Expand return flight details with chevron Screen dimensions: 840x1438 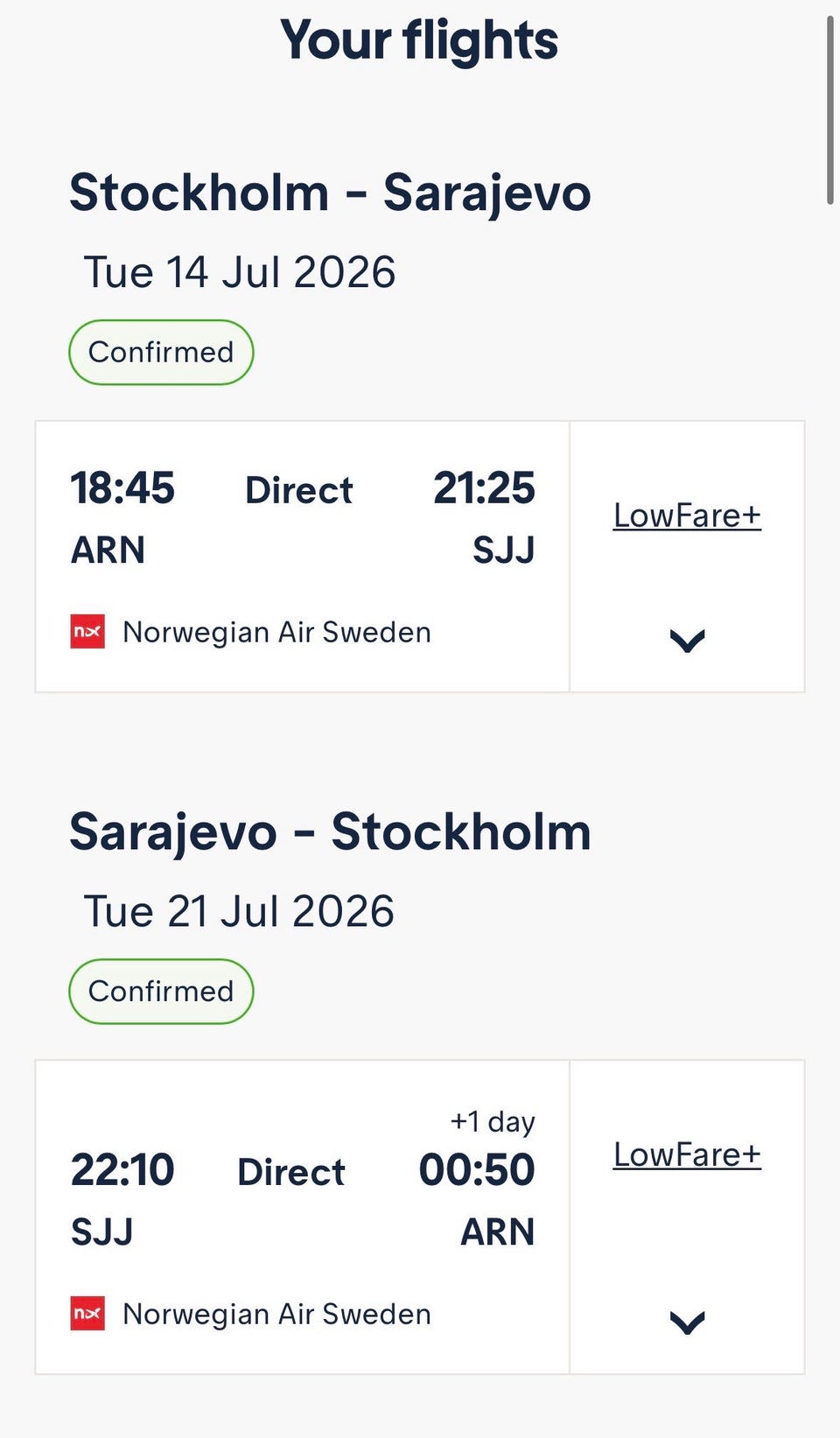(687, 1322)
